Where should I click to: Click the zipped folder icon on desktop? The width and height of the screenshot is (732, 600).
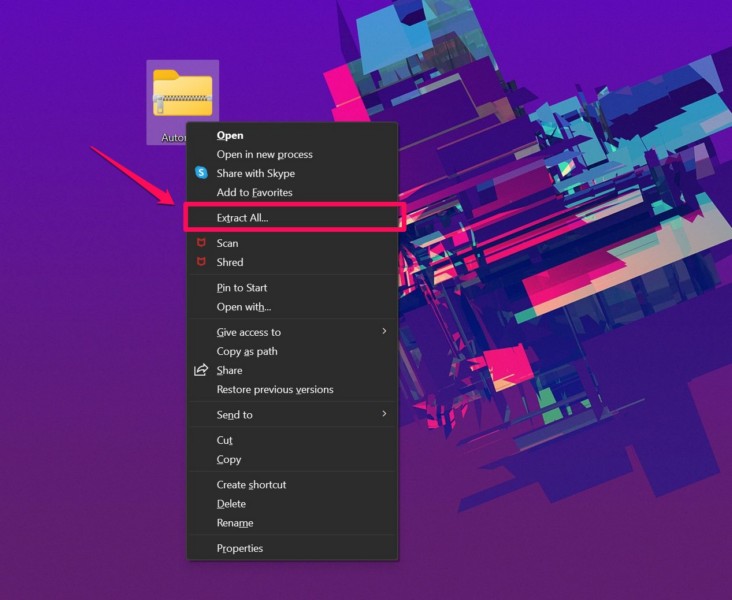(182, 94)
